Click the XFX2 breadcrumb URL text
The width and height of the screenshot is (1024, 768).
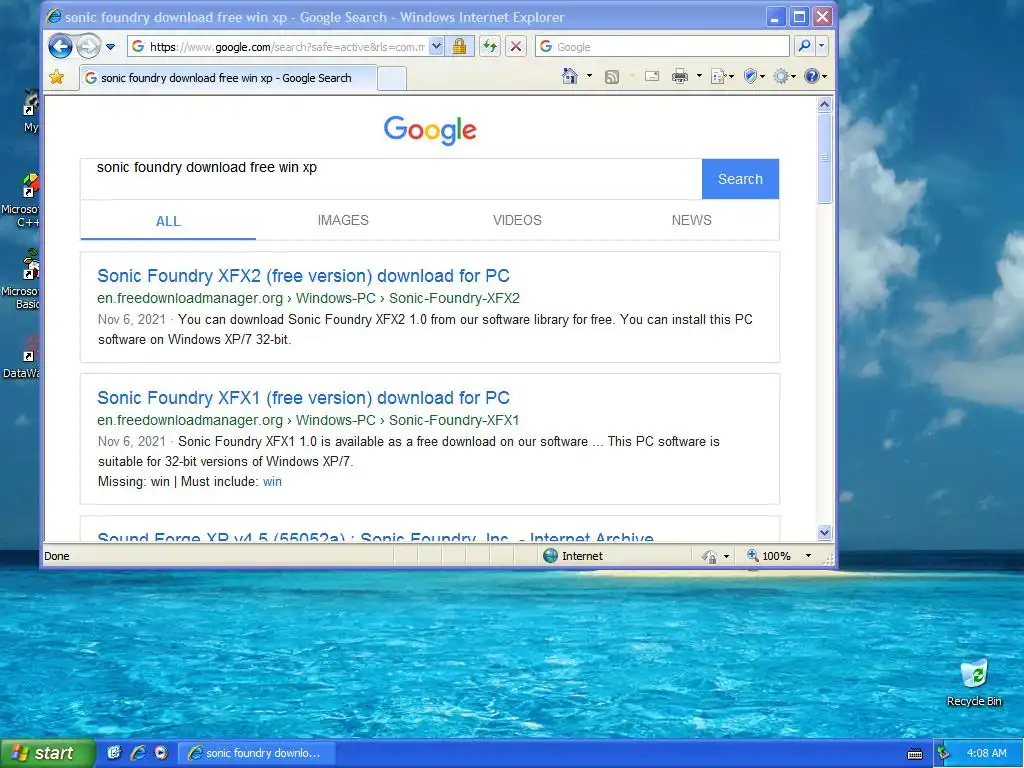[308, 298]
